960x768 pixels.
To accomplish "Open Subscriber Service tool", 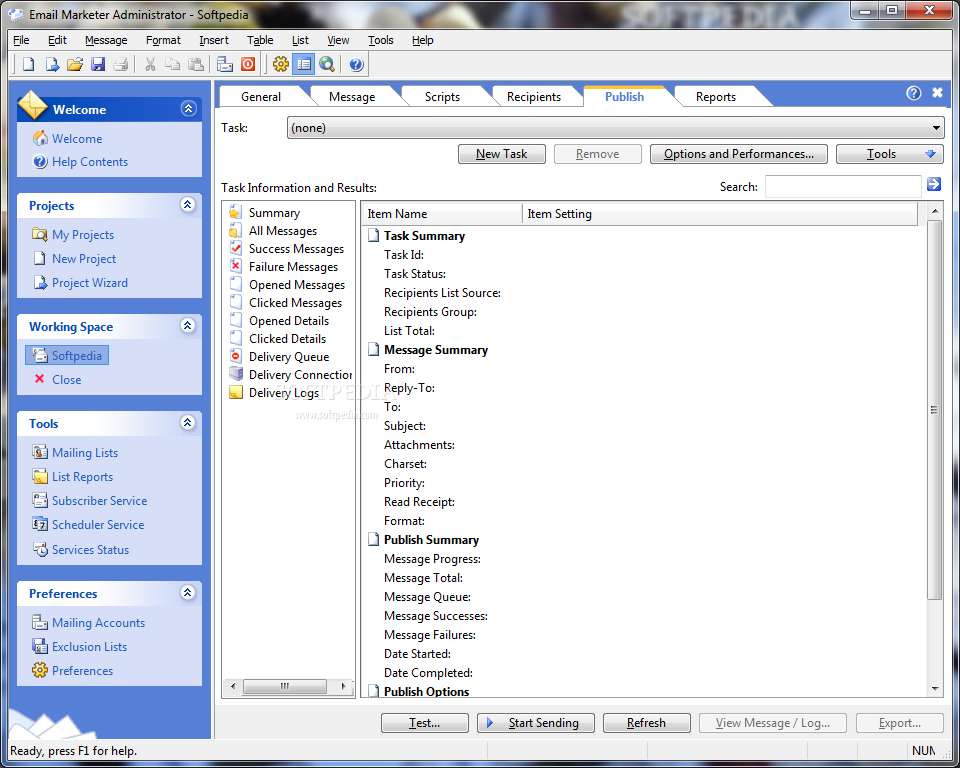I will (x=99, y=500).
